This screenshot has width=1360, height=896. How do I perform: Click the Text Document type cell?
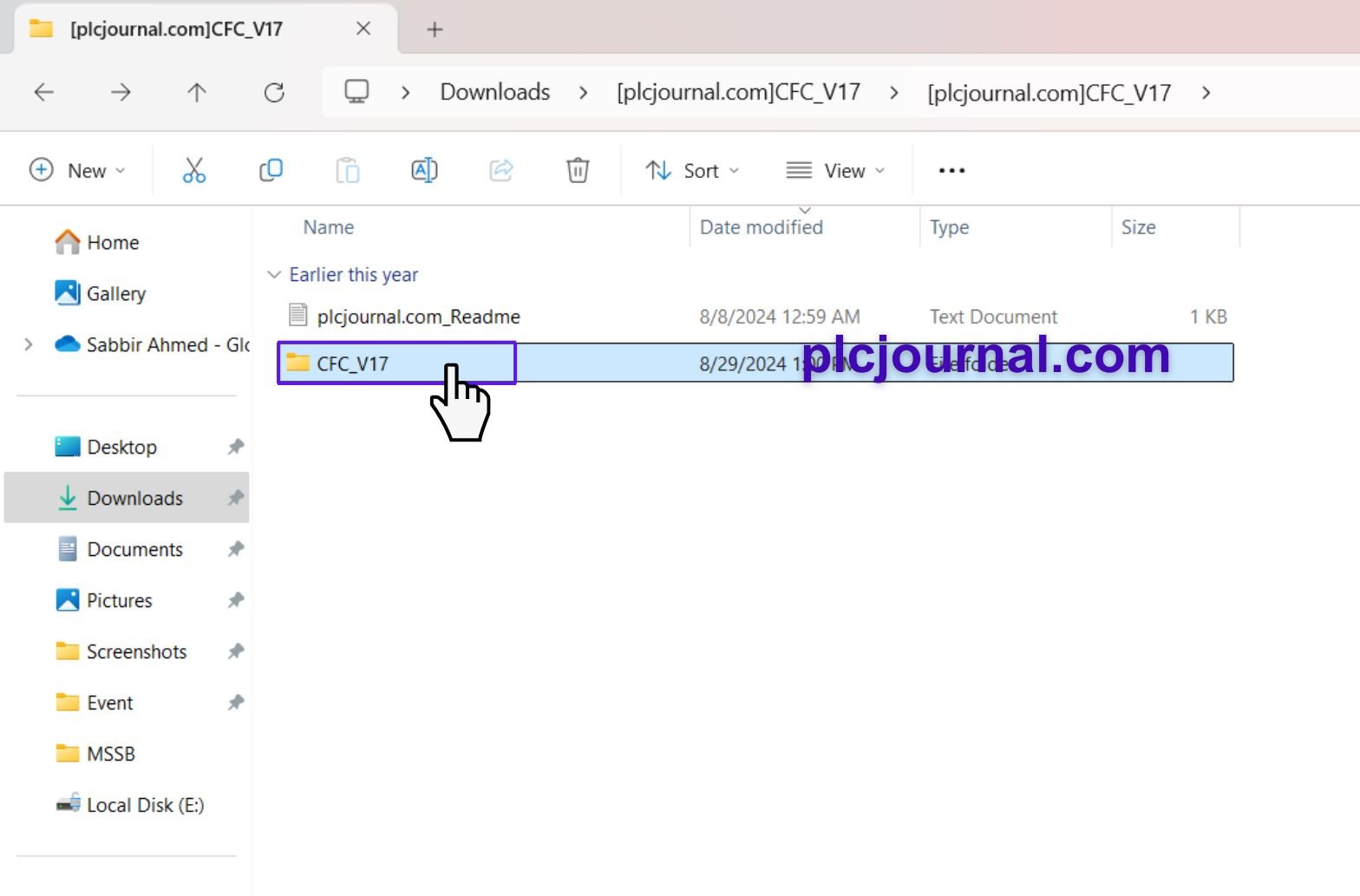993,317
